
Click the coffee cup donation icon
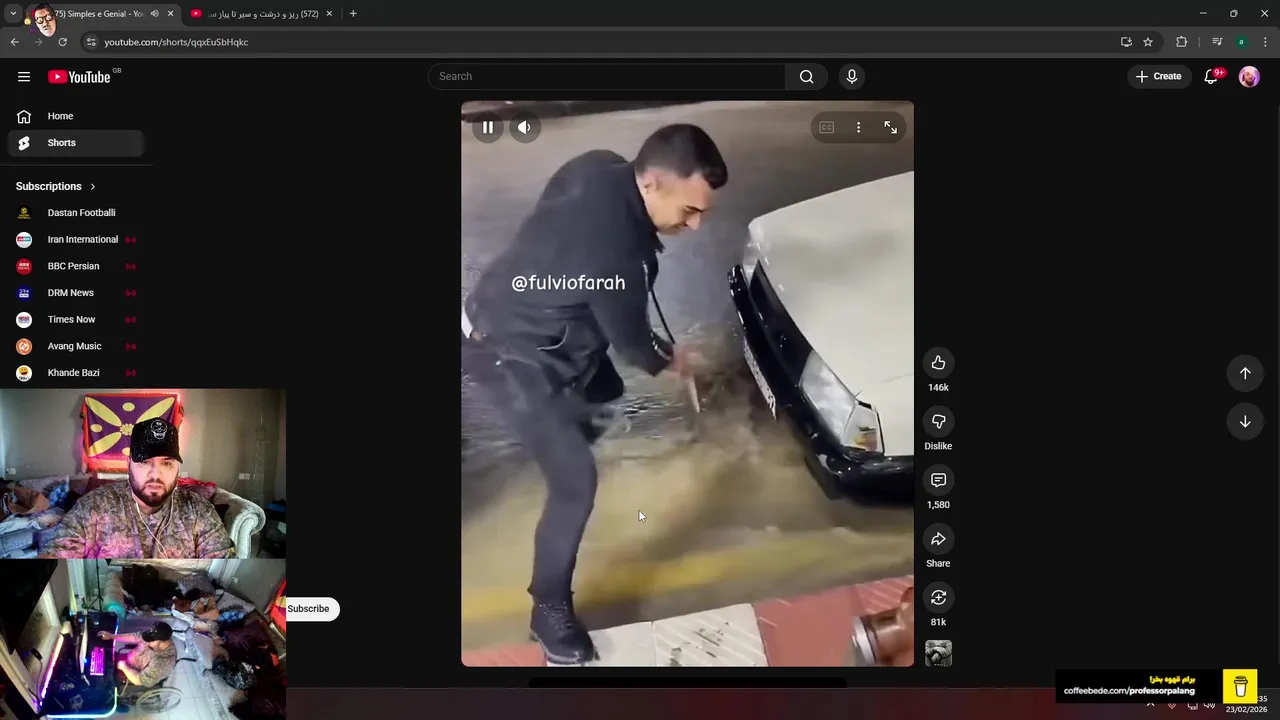1240,686
